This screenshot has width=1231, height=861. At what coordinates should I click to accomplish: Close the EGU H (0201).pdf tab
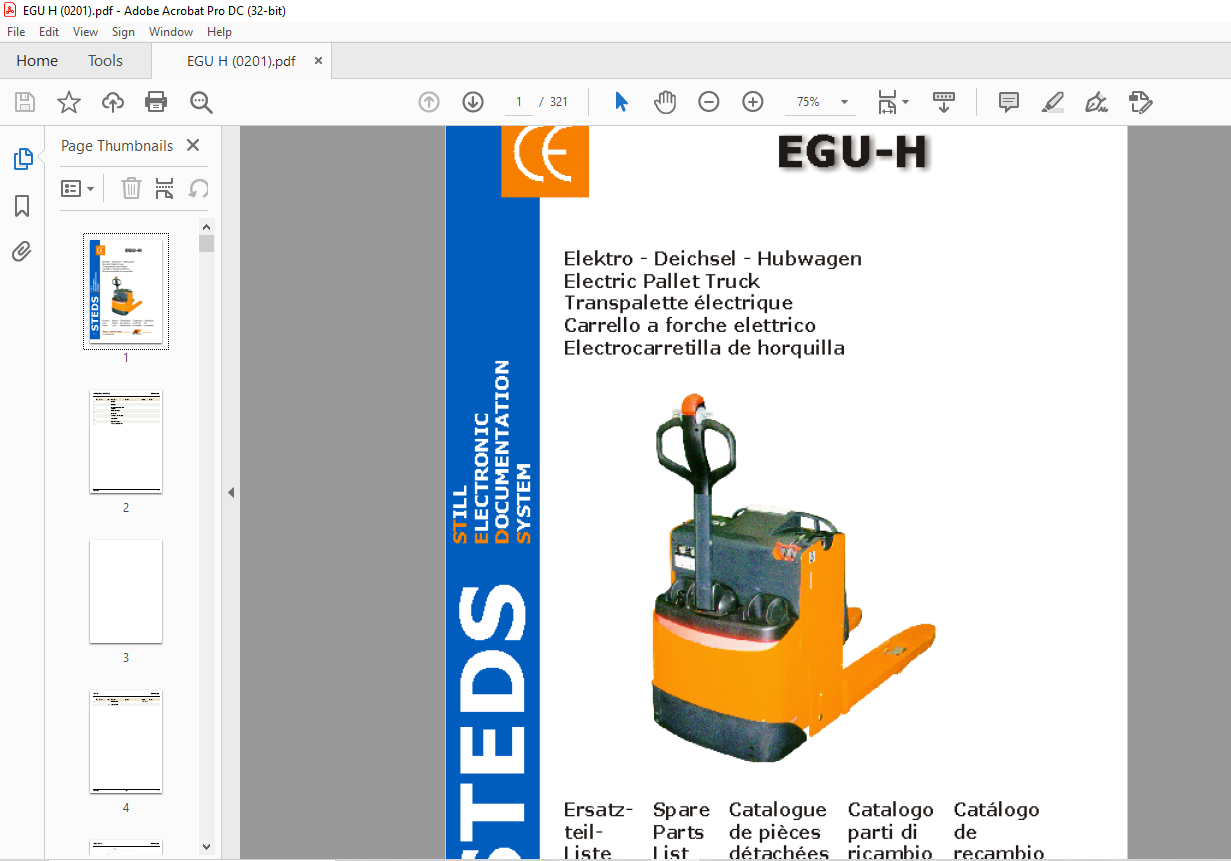[x=318, y=61]
